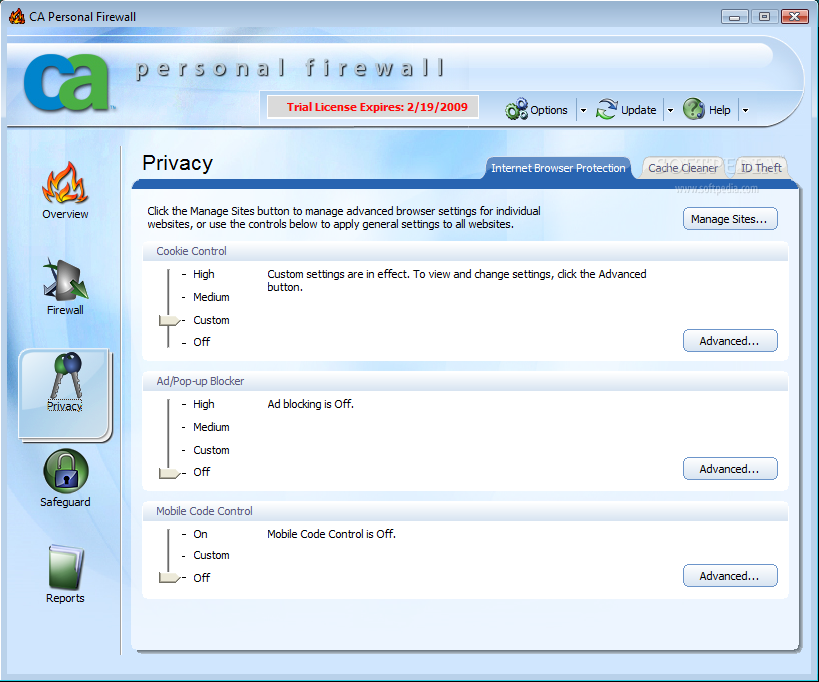
Task: Open the Firewall section icon
Action: 65,280
